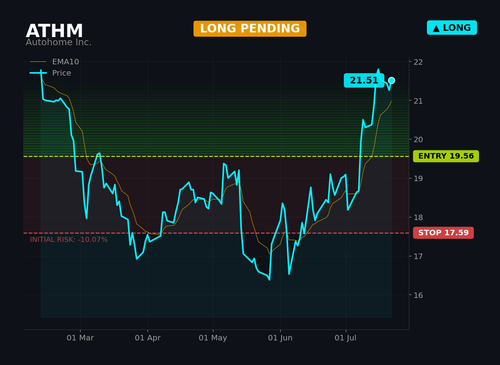The width and height of the screenshot is (500, 365).
Task: Click the 01 Mar axis label
Action: 80,338
